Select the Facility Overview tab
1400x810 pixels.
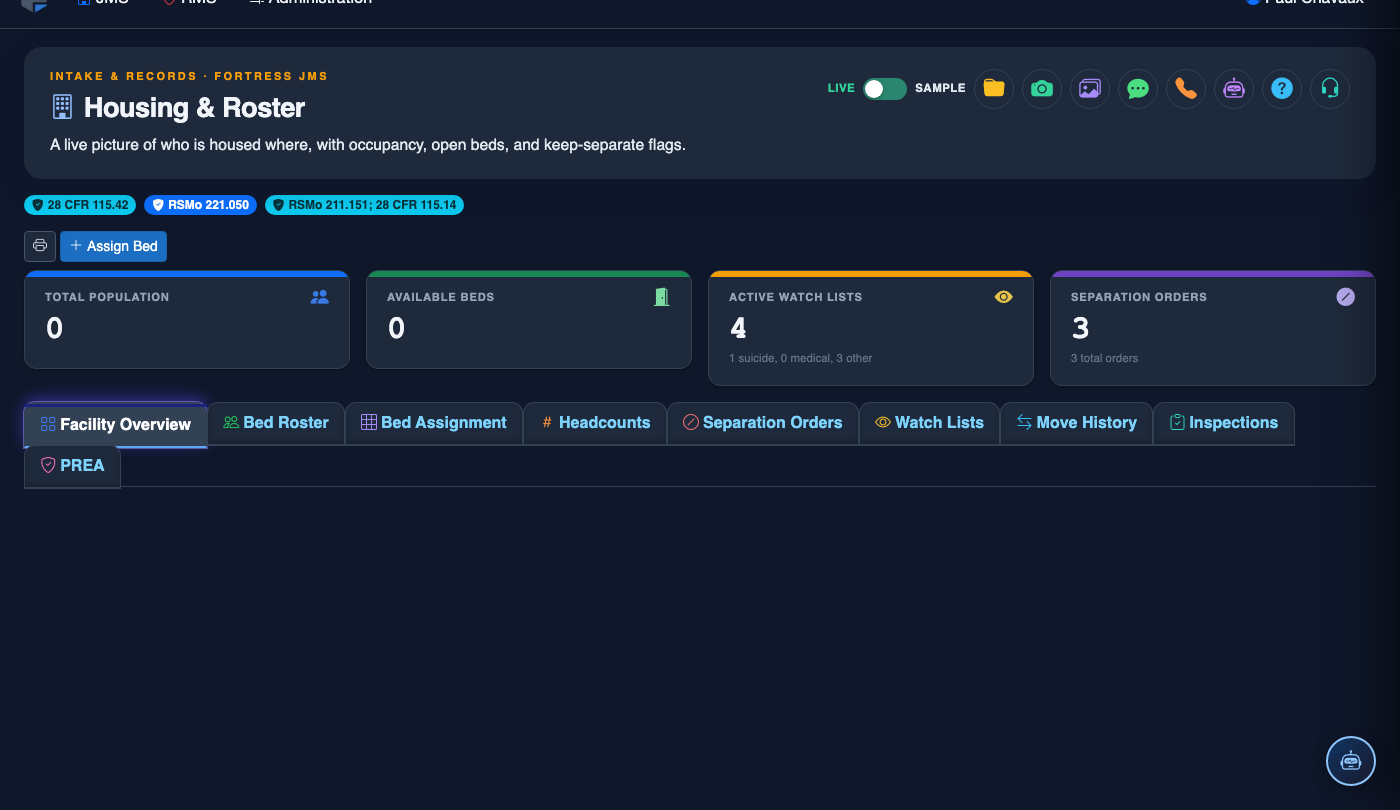(x=115, y=424)
